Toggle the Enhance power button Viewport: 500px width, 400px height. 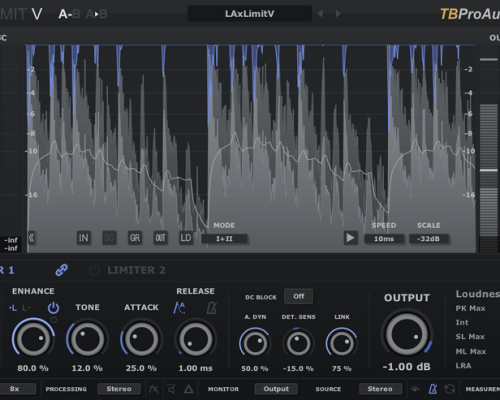pyautogui.click(x=53, y=308)
